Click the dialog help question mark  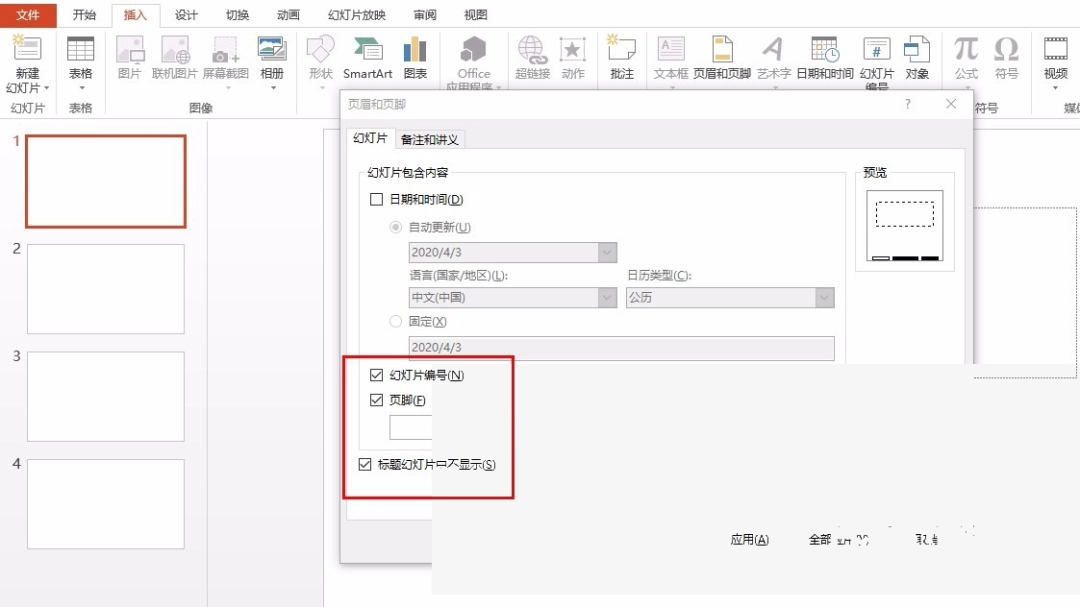click(x=908, y=104)
